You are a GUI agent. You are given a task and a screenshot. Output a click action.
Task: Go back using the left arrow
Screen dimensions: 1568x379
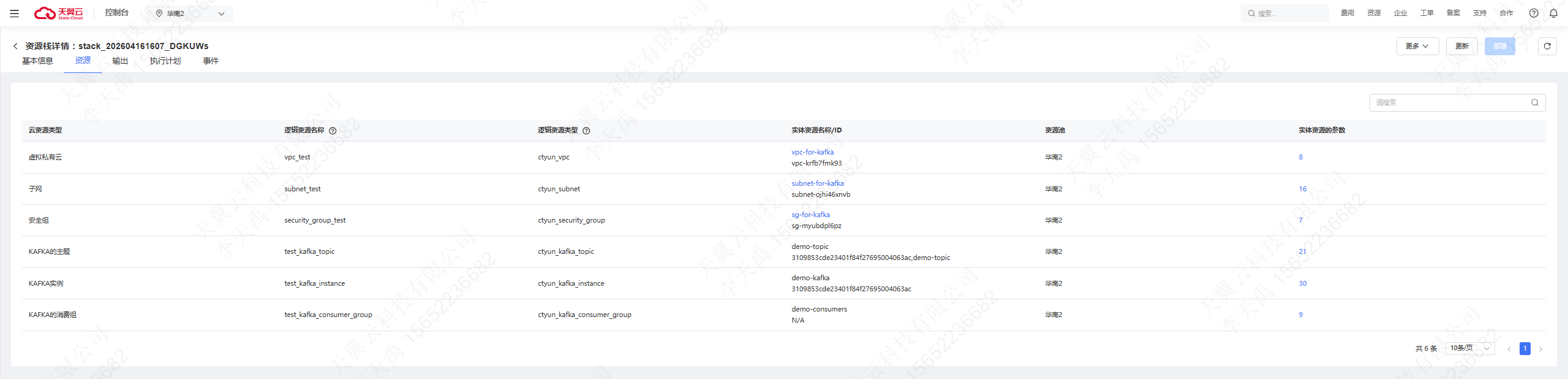coord(15,46)
